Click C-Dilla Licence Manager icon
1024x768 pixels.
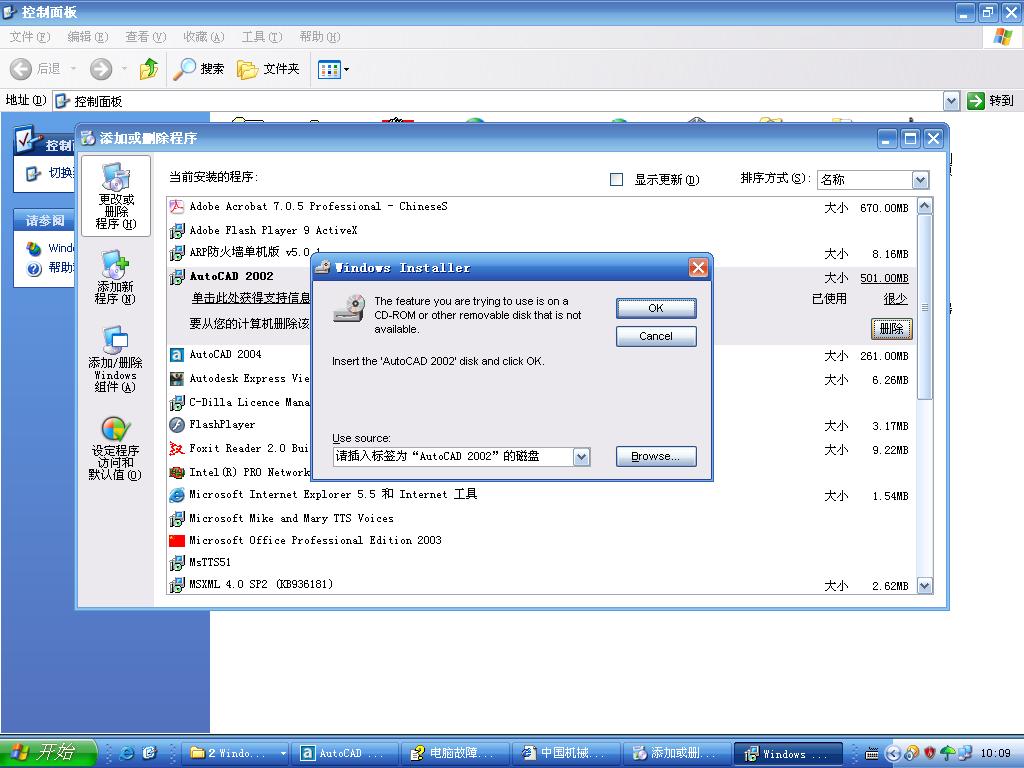(x=177, y=403)
